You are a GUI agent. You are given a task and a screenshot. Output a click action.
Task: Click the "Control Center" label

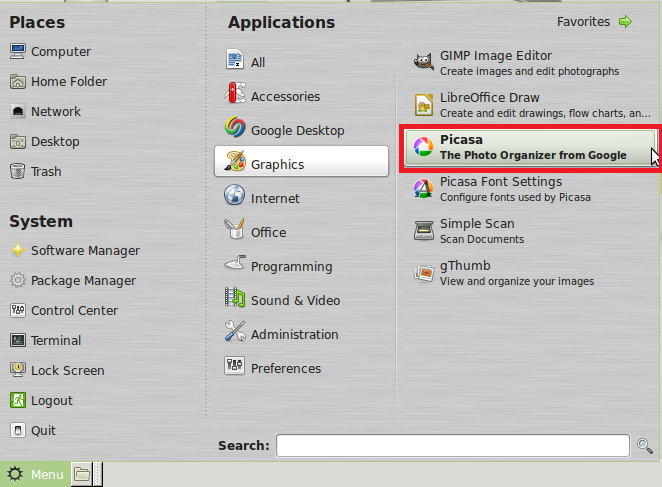point(74,310)
